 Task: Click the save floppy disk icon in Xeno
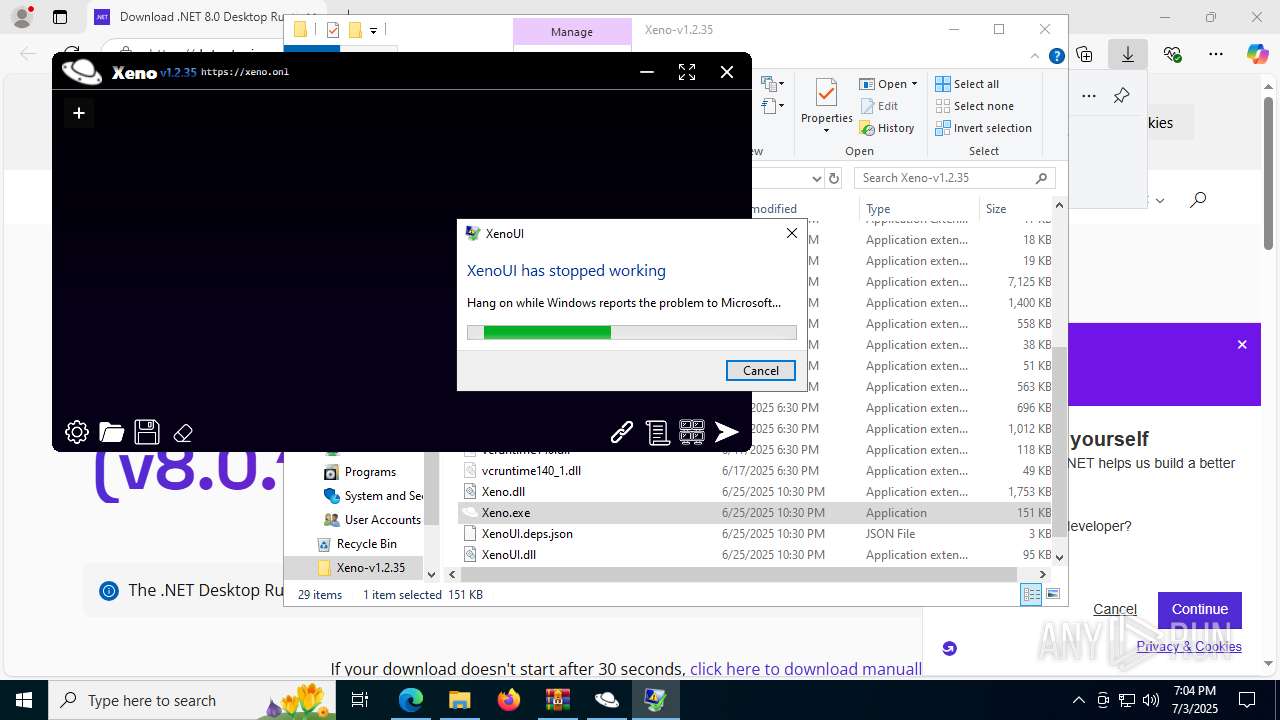[147, 432]
